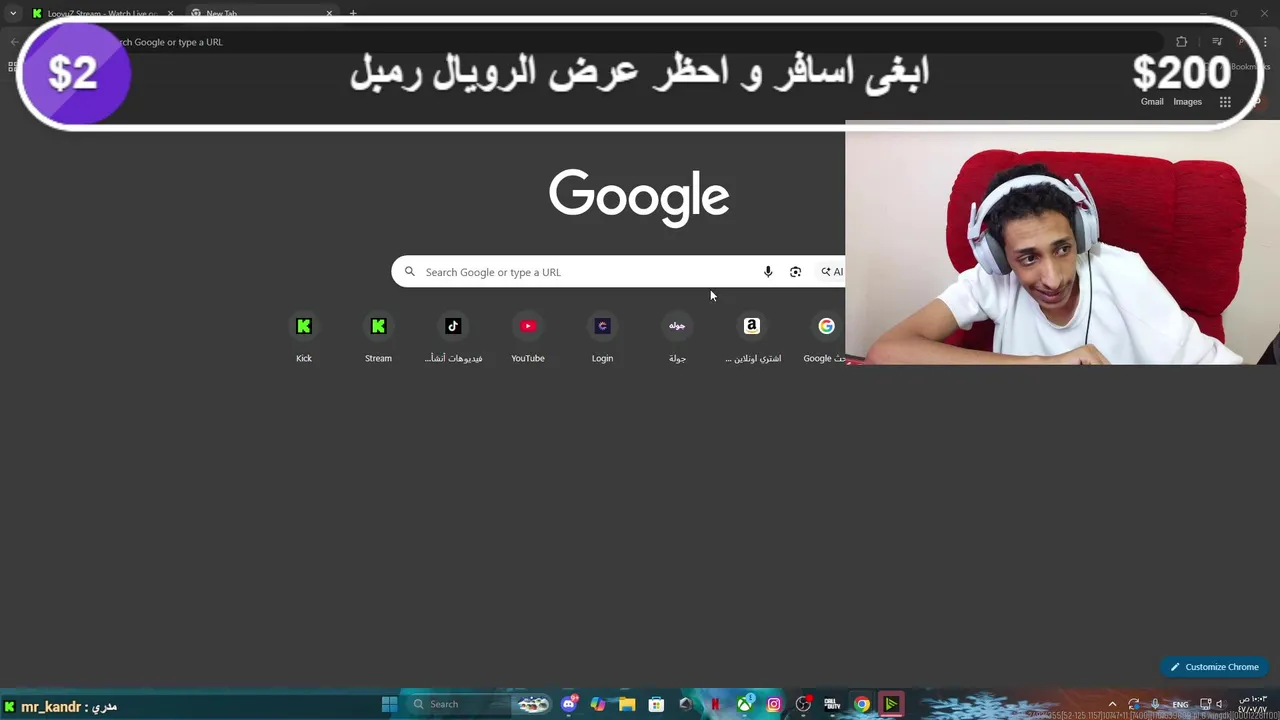Open the taskbar clock and date
This screenshot has width=1280, height=720.
coord(1253,704)
